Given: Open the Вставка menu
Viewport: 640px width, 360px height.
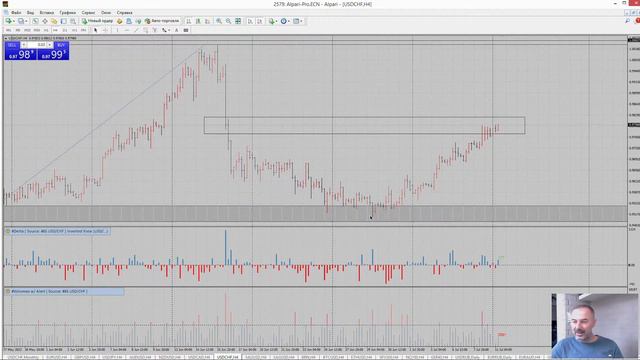Looking at the screenshot, I should click(x=47, y=13).
